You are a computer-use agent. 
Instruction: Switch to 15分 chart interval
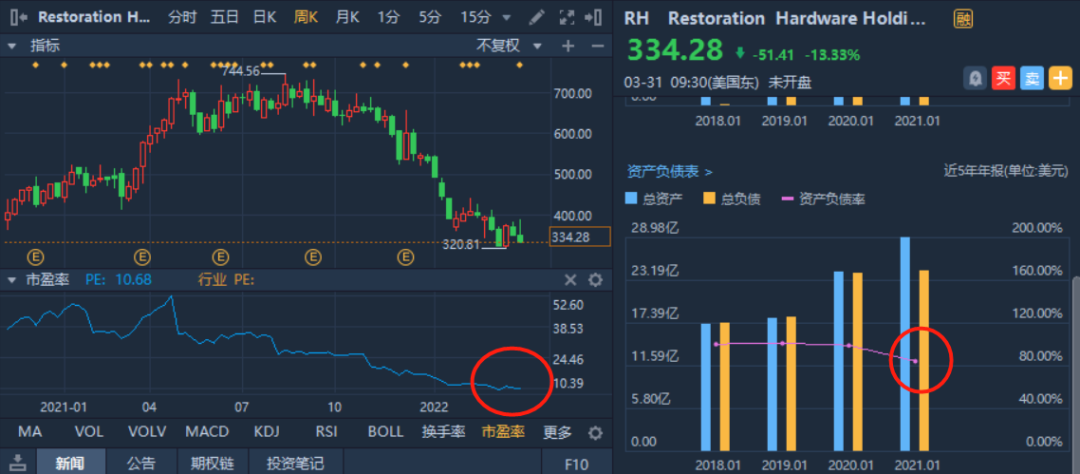click(x=477, y=17)
